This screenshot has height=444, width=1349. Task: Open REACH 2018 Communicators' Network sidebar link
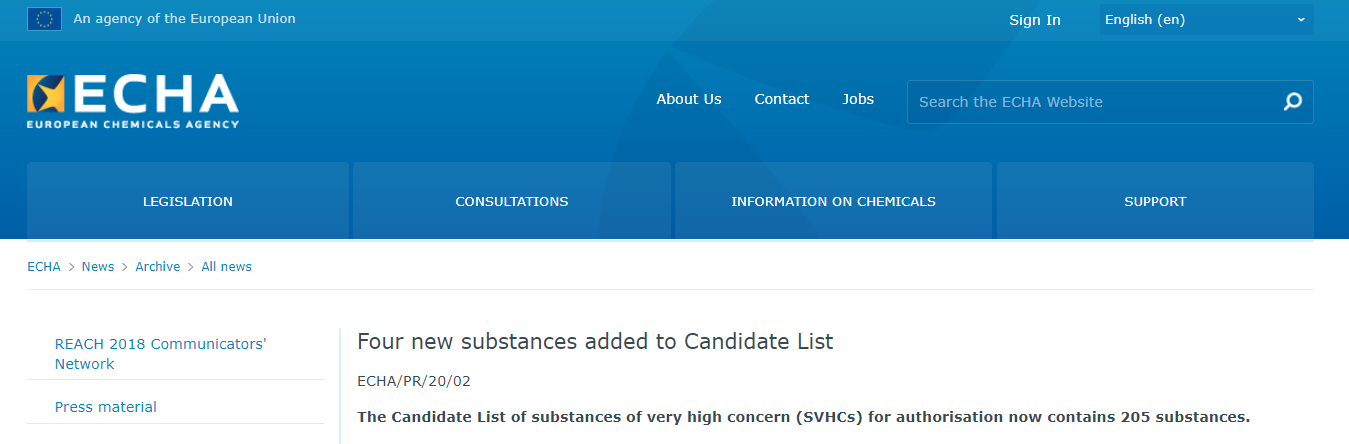161,354
